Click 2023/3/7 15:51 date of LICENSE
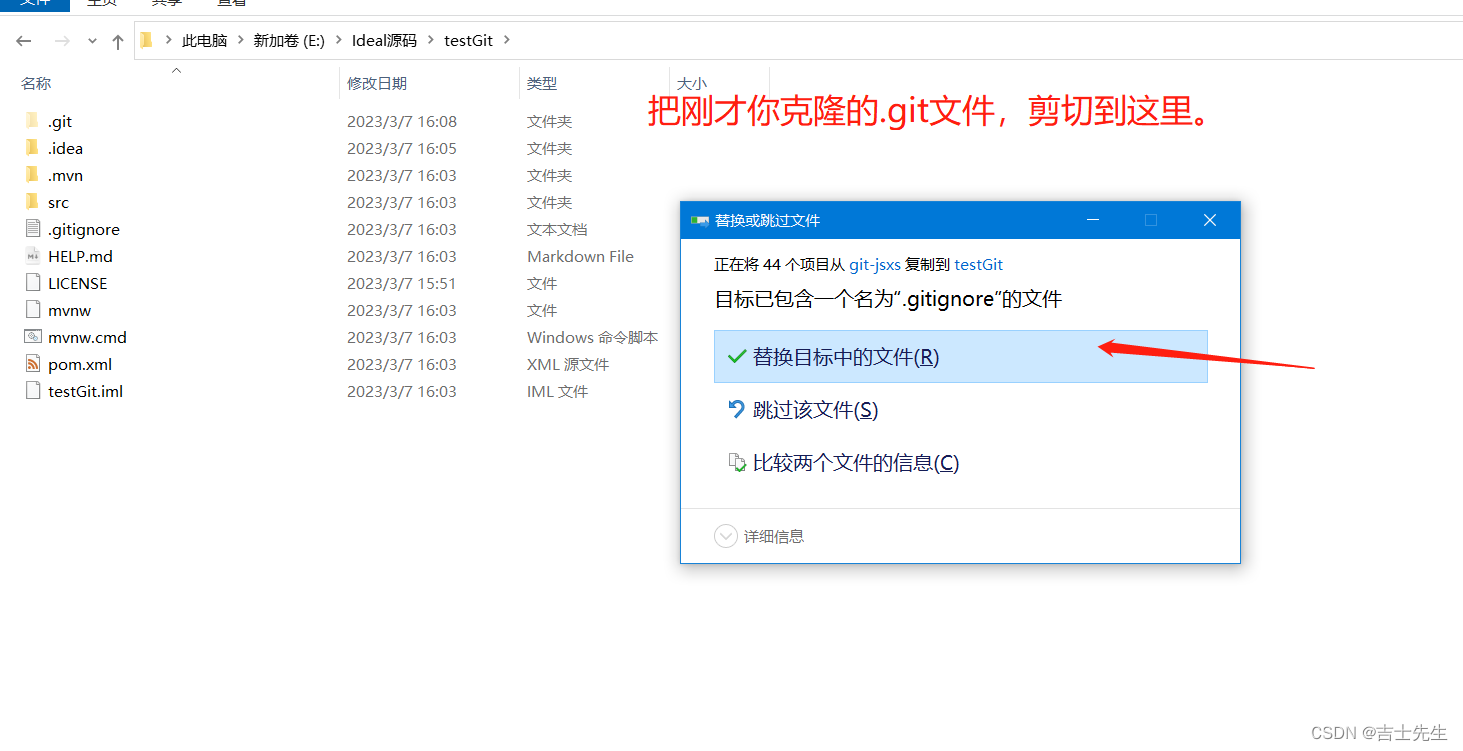The image size is (1463, 751). pos(402,283)
